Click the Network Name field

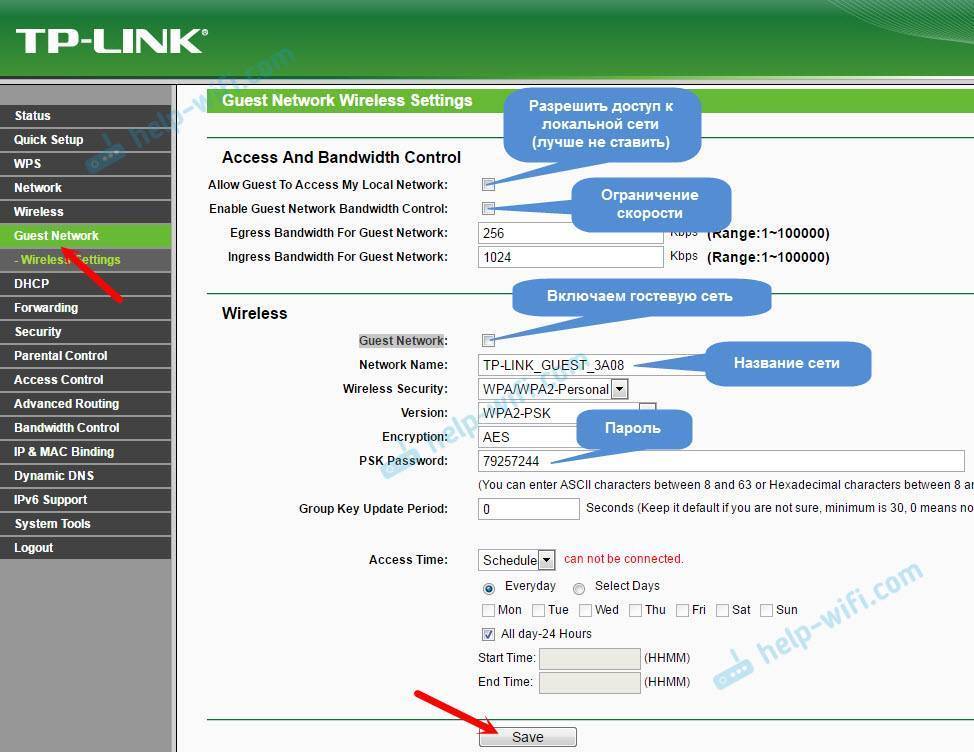click(x=590, y=365)
